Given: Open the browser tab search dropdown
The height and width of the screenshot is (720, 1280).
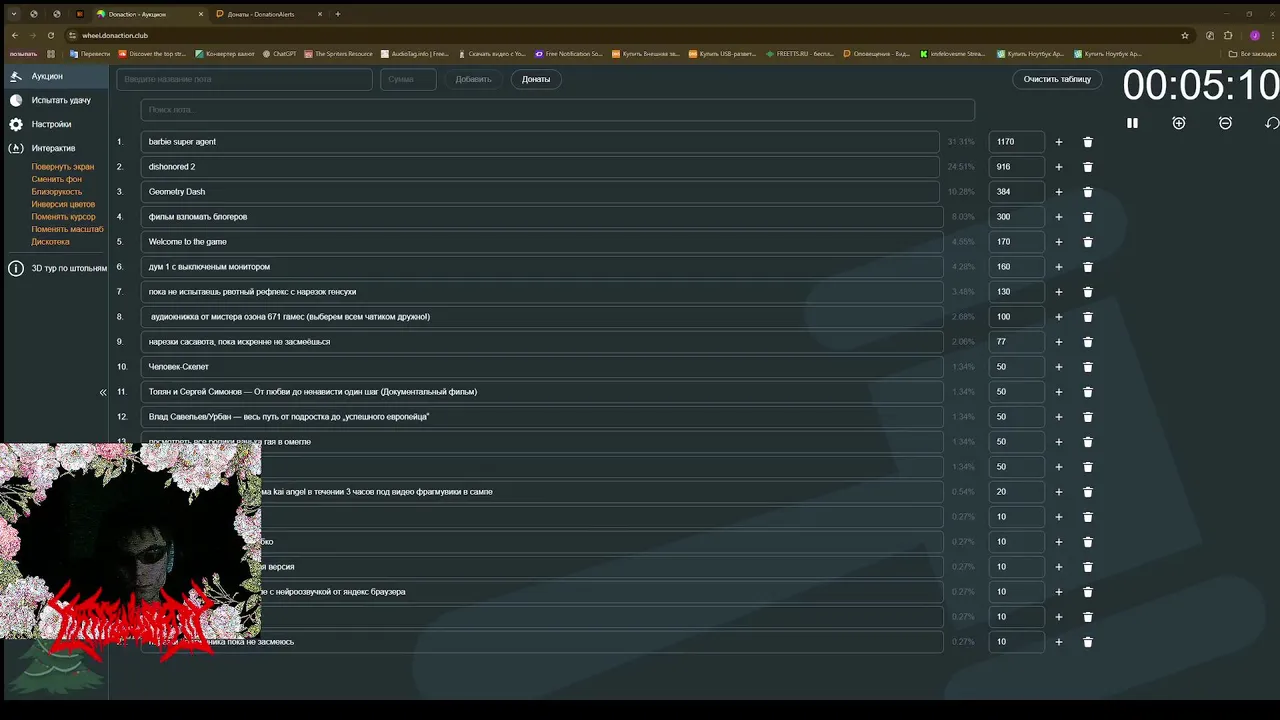Looking at the screenshot, I should coord(13,14).
